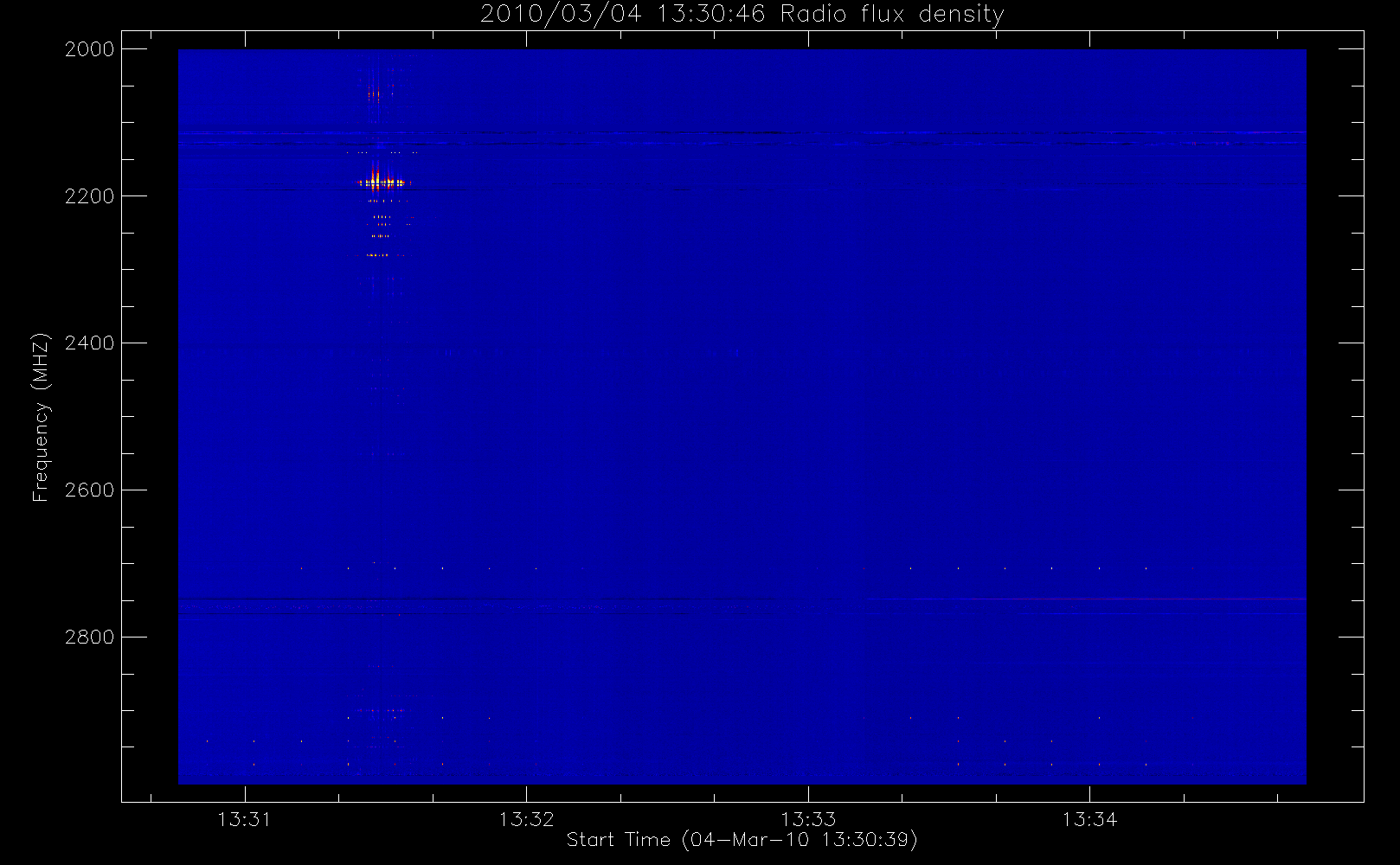Click the 13:32 time tick label

tap(526, 819)
